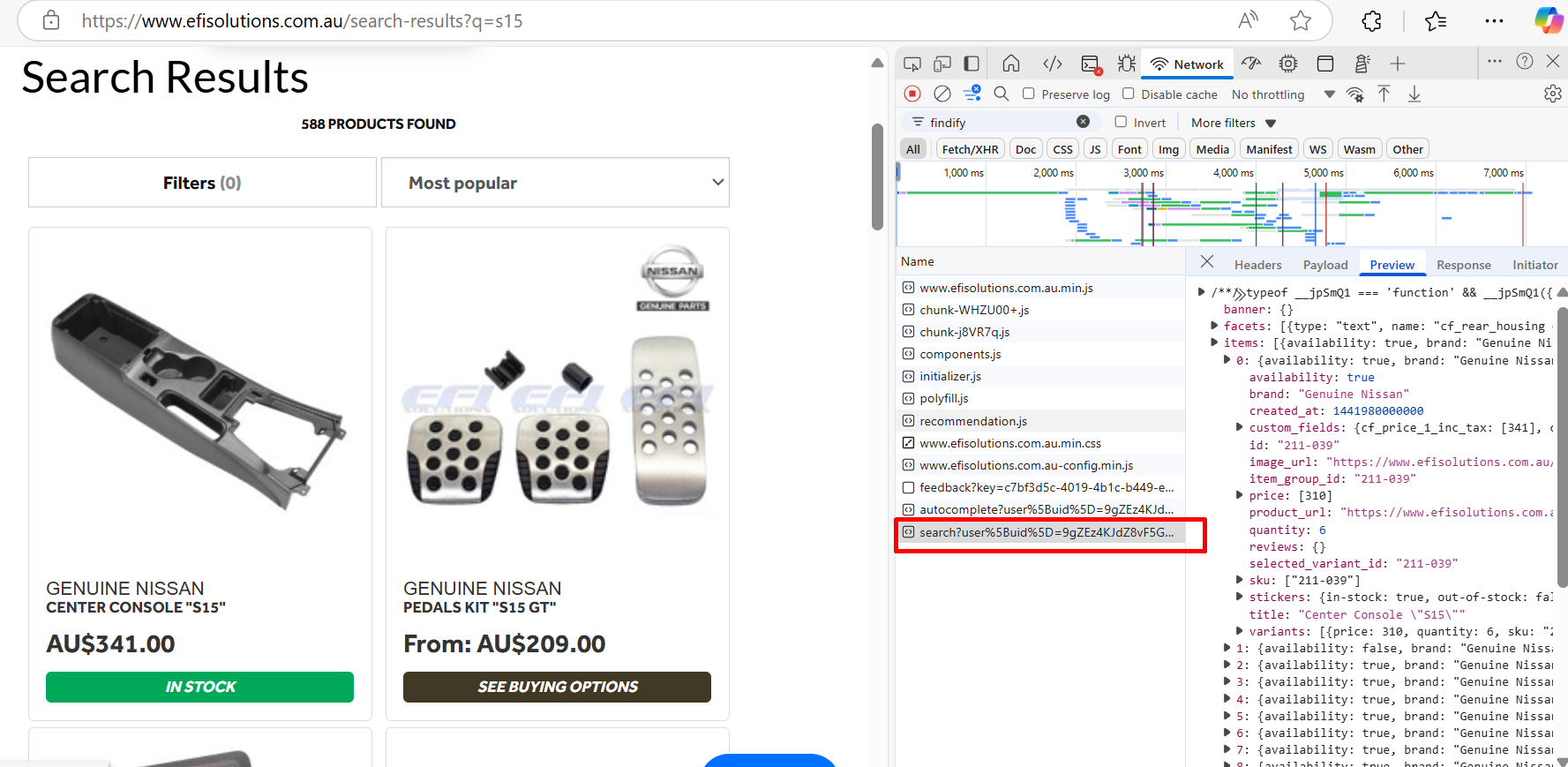Expand custom_fields object in preview
This screenshot has width=1568, height=767.
coord(1240,427)
